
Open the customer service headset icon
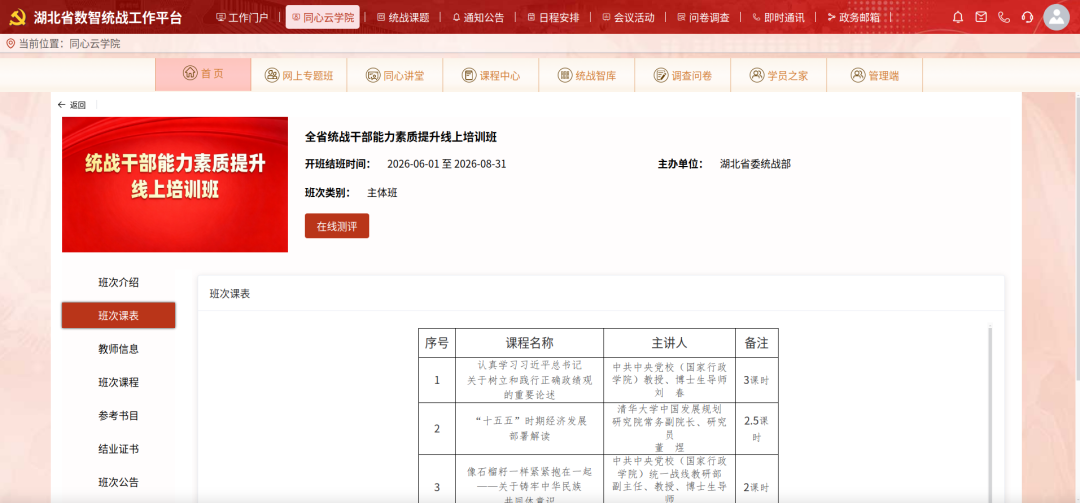point(1028,17)
